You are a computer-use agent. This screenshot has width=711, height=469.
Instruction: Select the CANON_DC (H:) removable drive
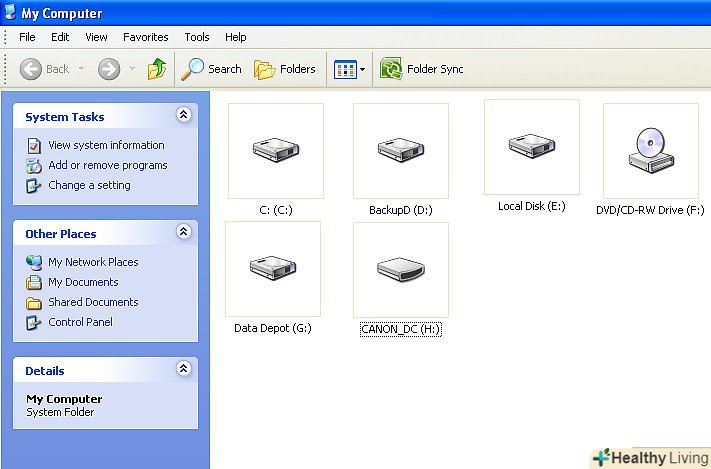point(400,269)
